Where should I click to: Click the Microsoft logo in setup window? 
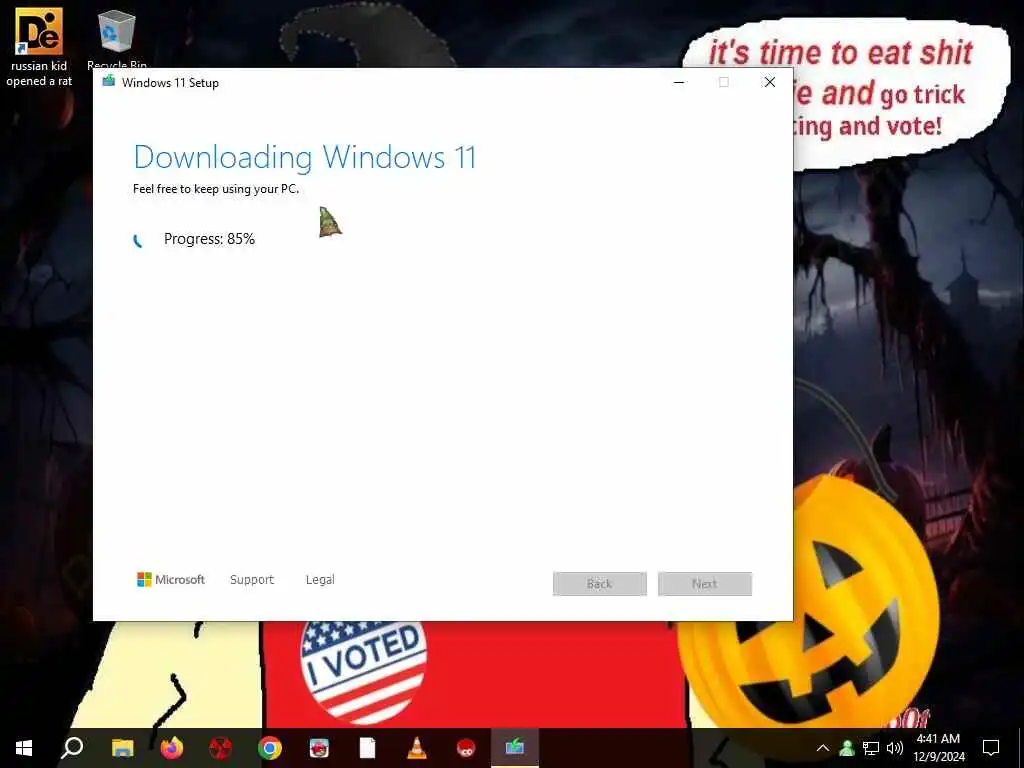coord(170,579)
